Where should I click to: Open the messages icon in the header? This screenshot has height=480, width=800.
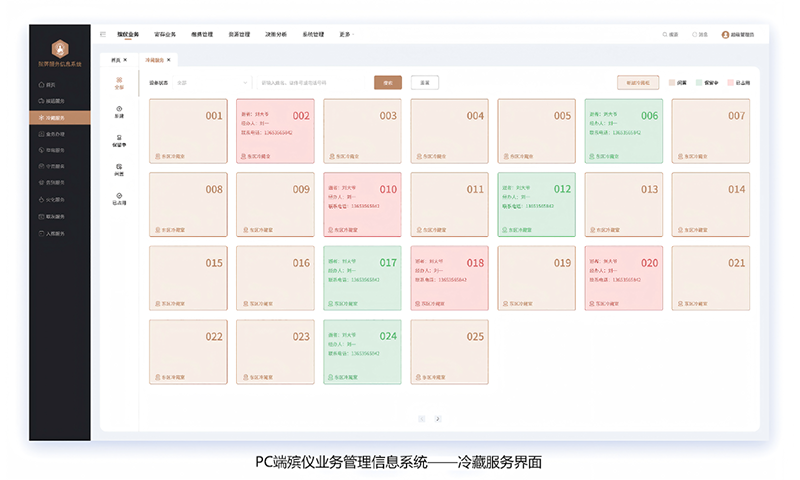pyautogui.click(x=695, y=34)
